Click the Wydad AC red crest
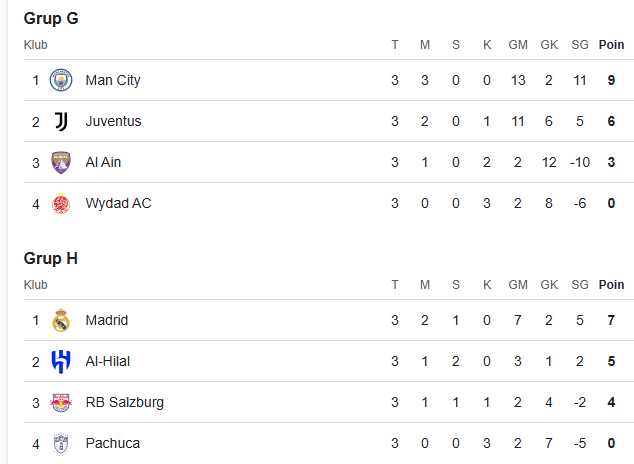Image resolution: width=634 pixels, height=464 pixels. (61, 204)
